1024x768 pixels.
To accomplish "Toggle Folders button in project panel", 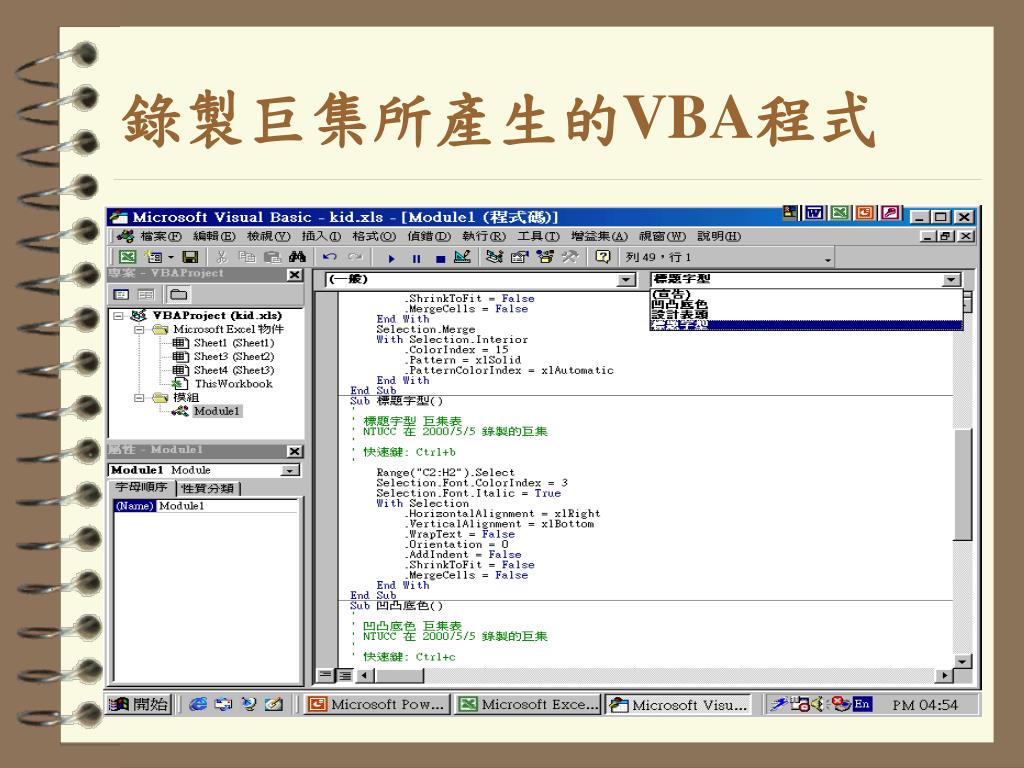I will (178, 295).
